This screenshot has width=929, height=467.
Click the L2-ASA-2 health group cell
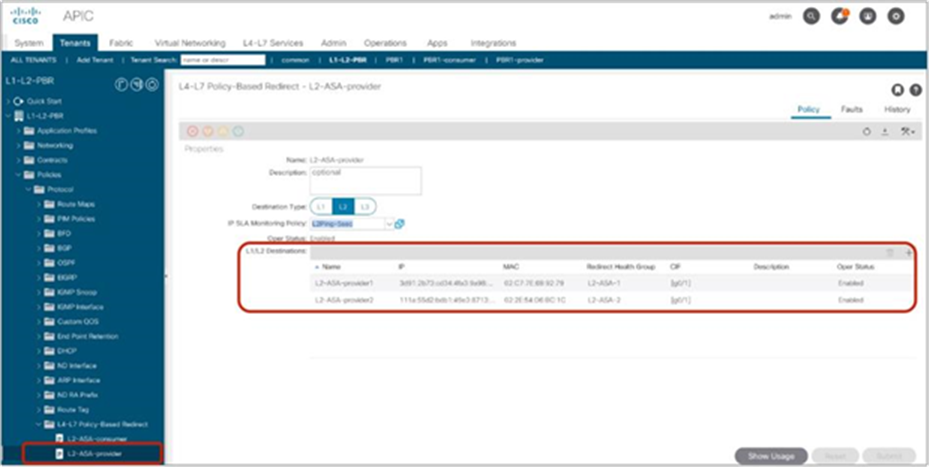603,300
